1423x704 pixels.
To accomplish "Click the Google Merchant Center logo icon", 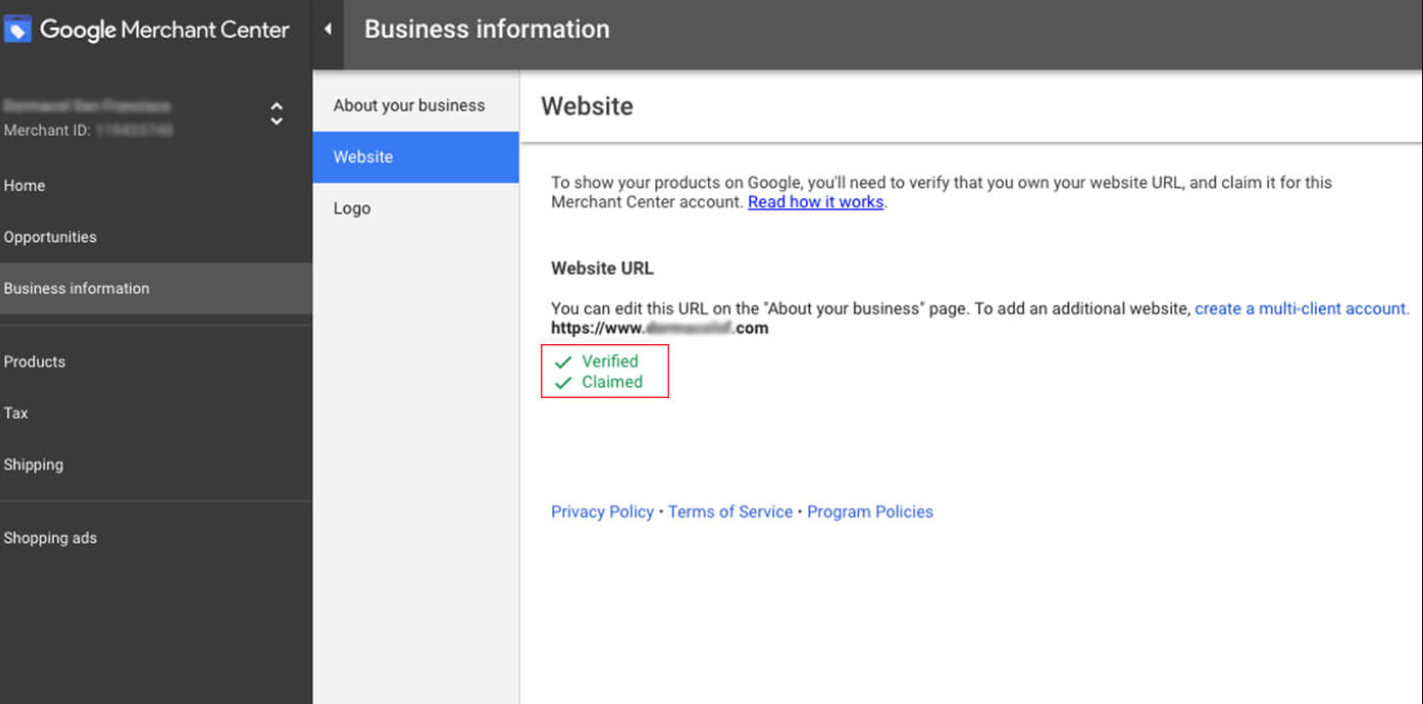I will pos(17,29).
